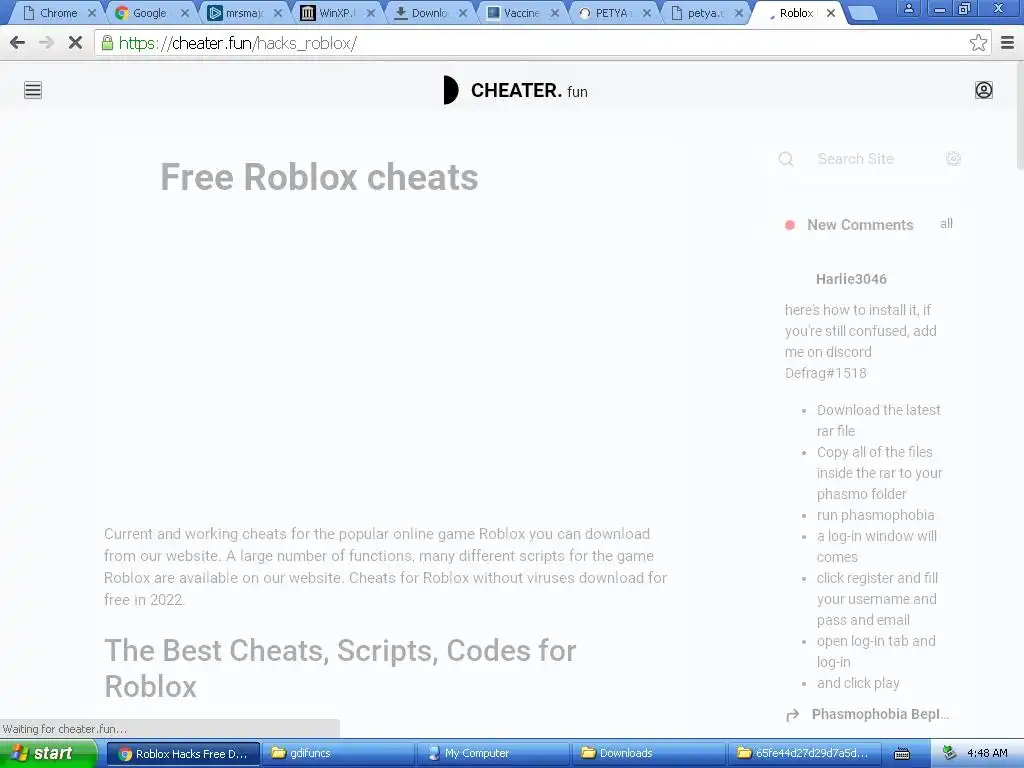Image resolution: width=1024 pixels, height=768 pixels.
Task: Open the Chrome settings menu icon
Action: point(1008,43)
